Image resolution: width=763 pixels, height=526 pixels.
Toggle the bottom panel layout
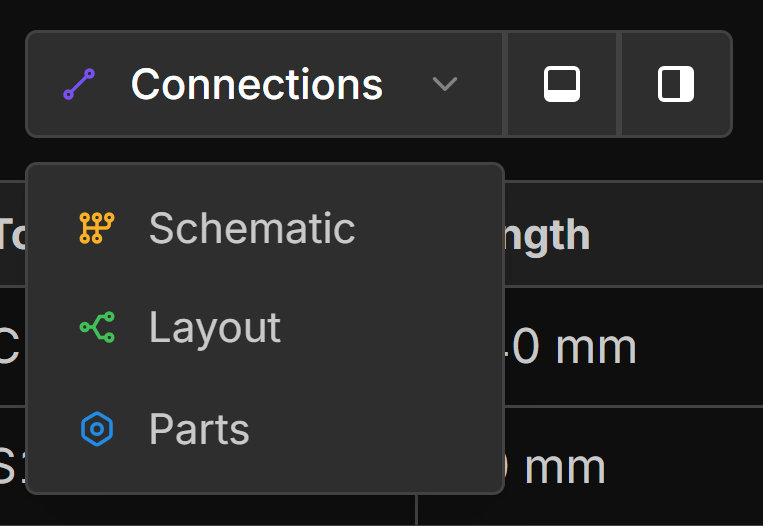562,85
